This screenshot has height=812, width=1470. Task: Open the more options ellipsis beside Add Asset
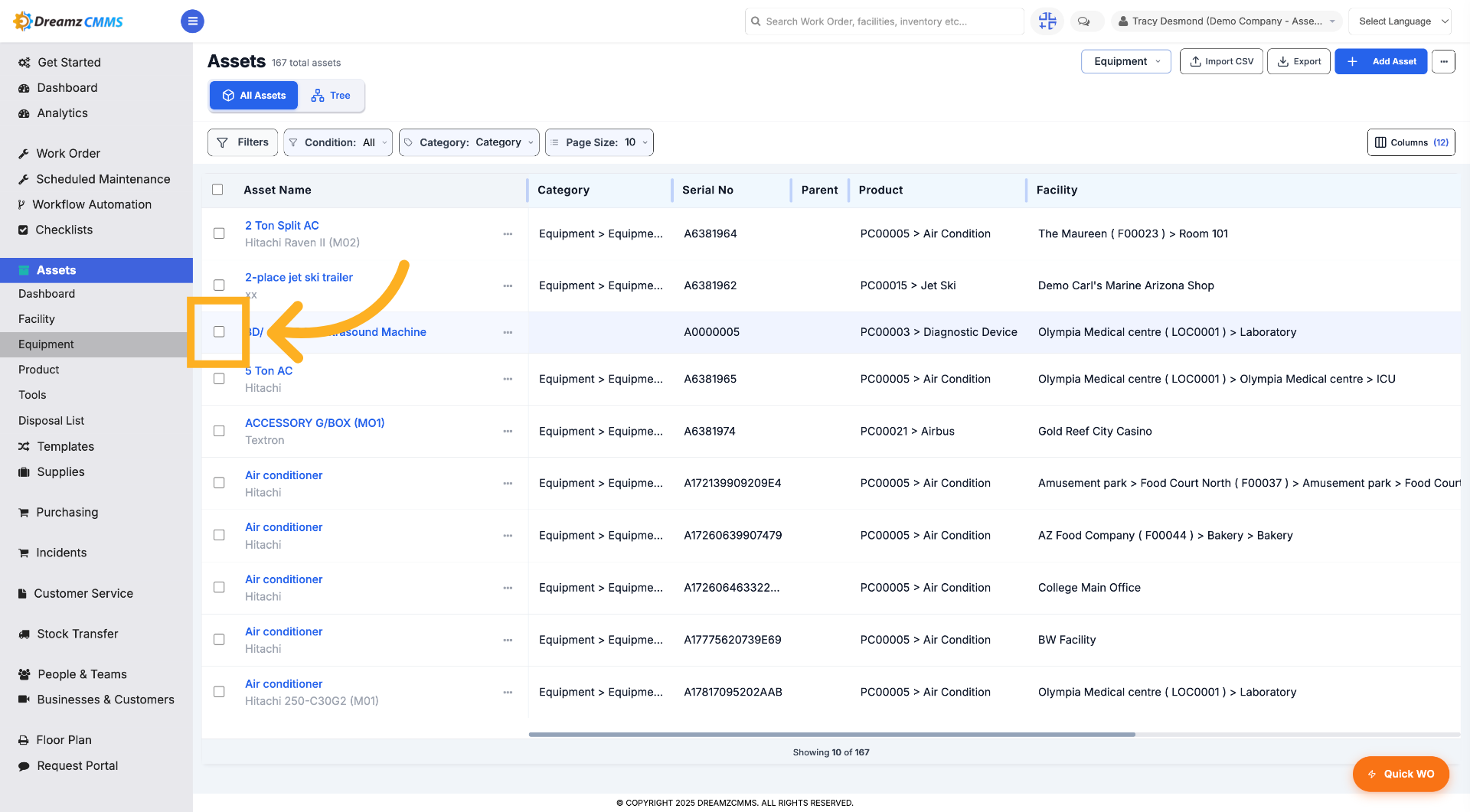tap(1443, 61)
